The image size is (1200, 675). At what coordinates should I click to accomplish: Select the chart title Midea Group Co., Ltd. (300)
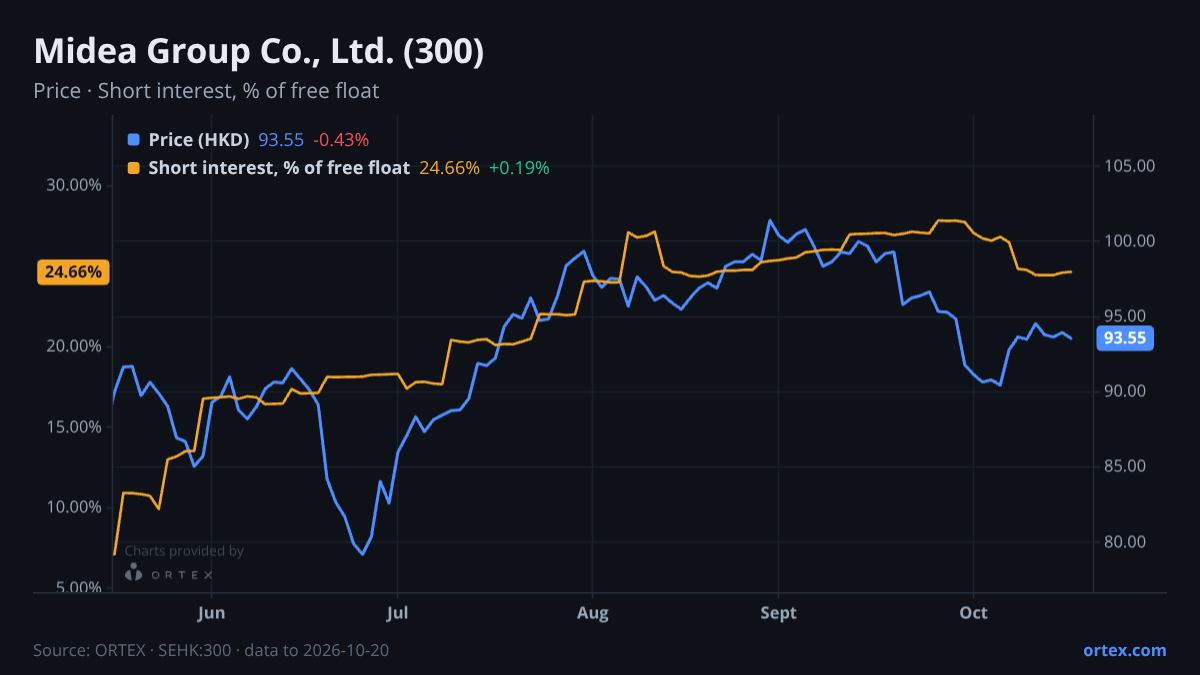(258, 52)
